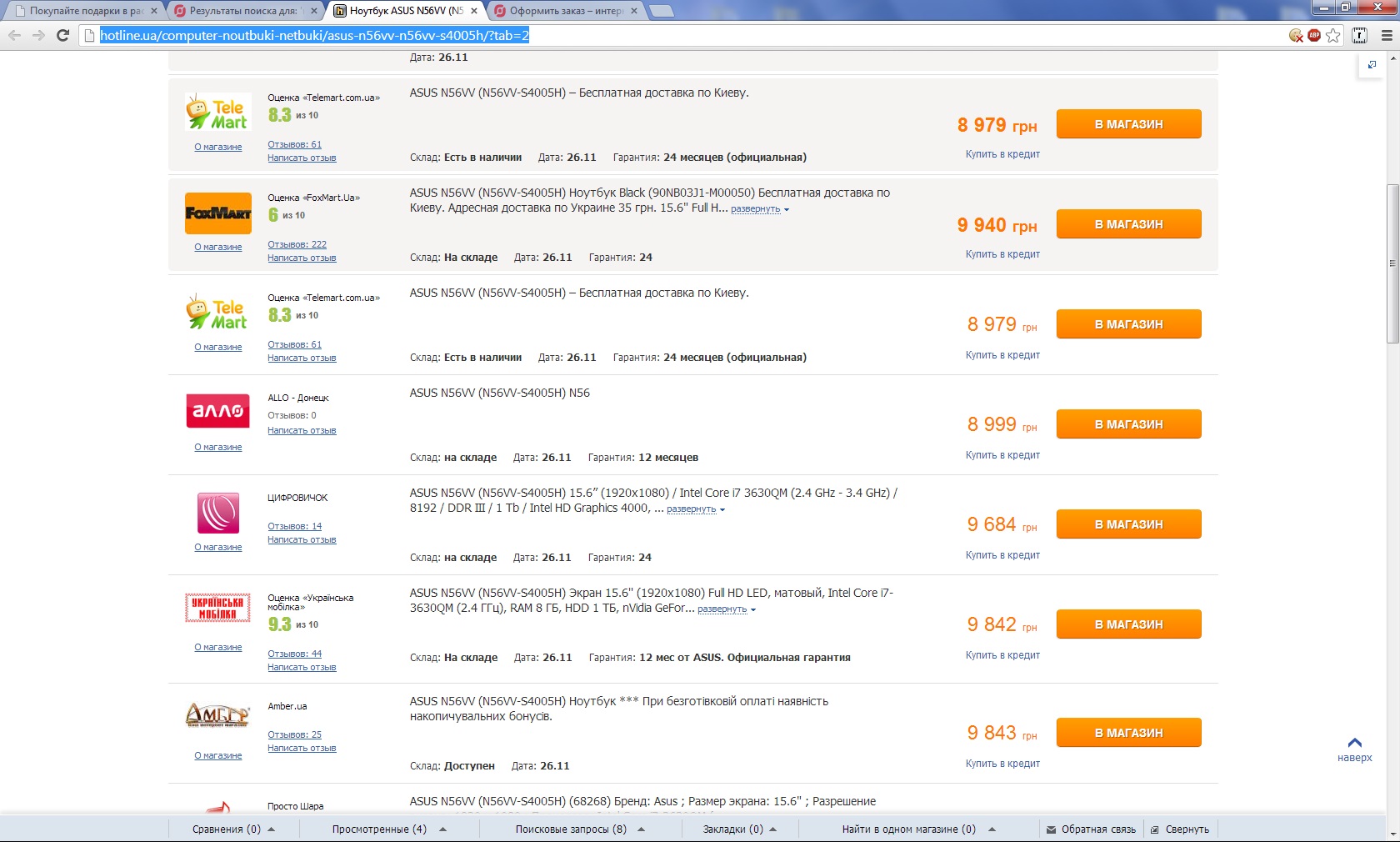Screen dimensions: 1400x842
Task: Click the seller name 'ЦИФРОВИЧОК'
Action: click(x=297, y=498)
